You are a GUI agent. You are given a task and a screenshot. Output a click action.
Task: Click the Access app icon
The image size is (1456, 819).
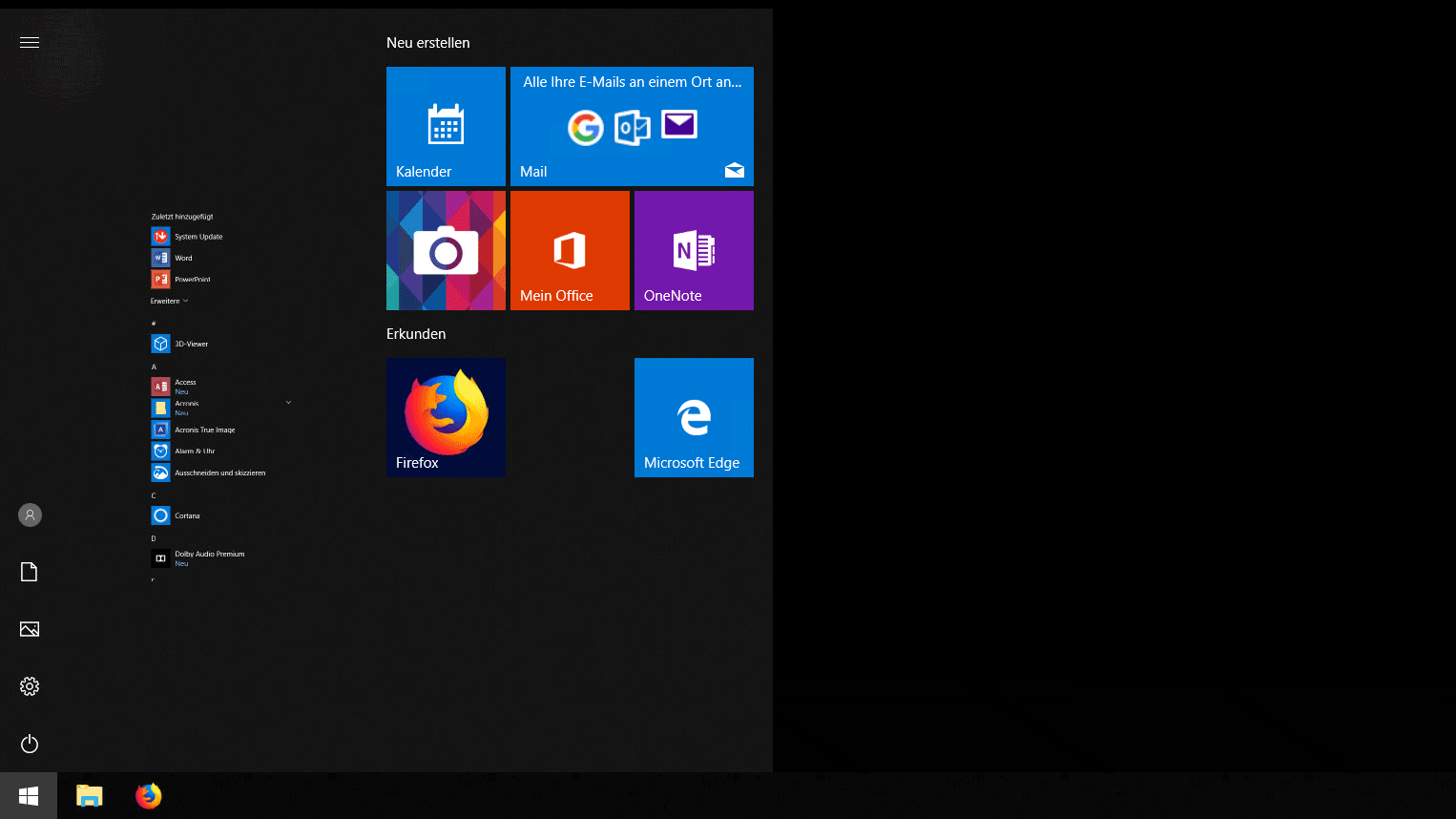coord(160,387)
